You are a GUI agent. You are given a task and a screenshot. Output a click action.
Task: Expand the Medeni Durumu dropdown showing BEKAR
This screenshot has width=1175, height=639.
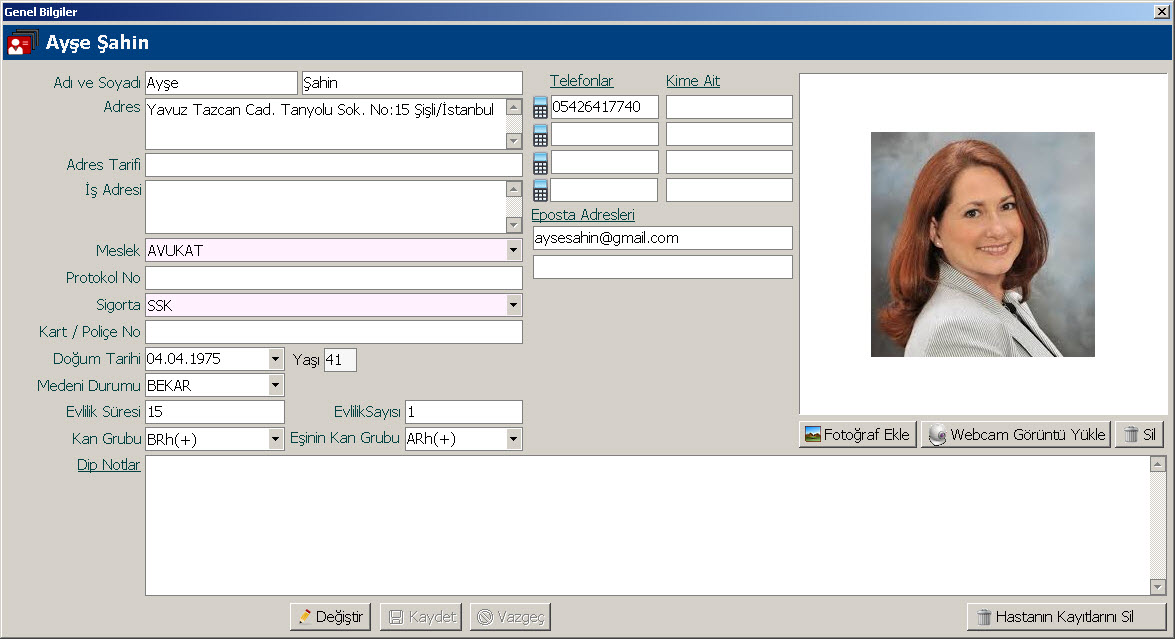coord(276,385)
